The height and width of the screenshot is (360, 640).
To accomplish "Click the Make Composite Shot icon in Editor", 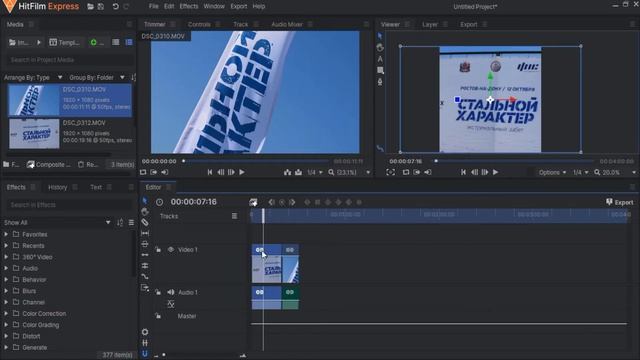I will pyautogui.click(x=253, y=202).
